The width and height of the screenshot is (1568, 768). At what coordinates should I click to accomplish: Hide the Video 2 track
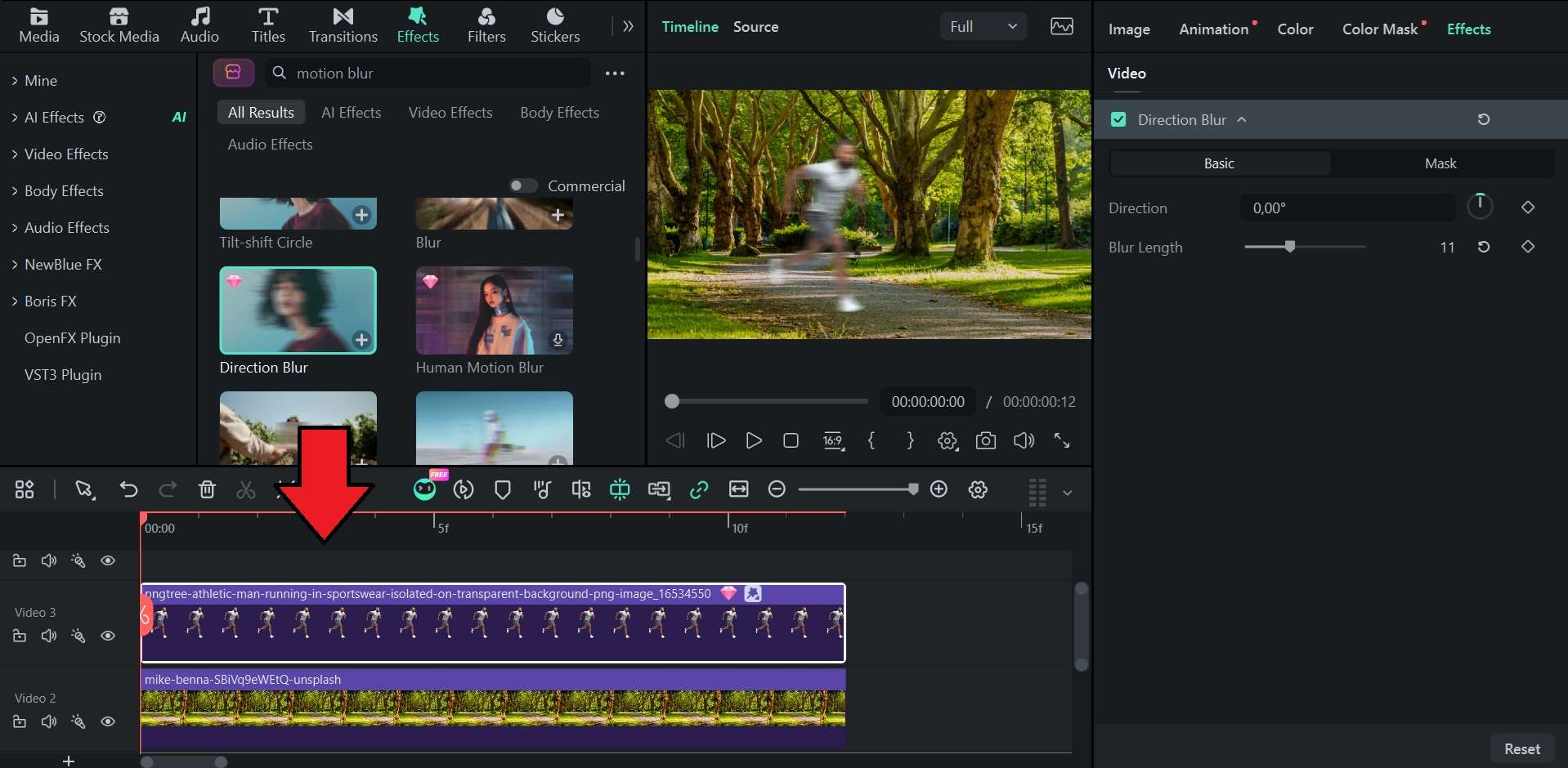click(x=108, y=721)
